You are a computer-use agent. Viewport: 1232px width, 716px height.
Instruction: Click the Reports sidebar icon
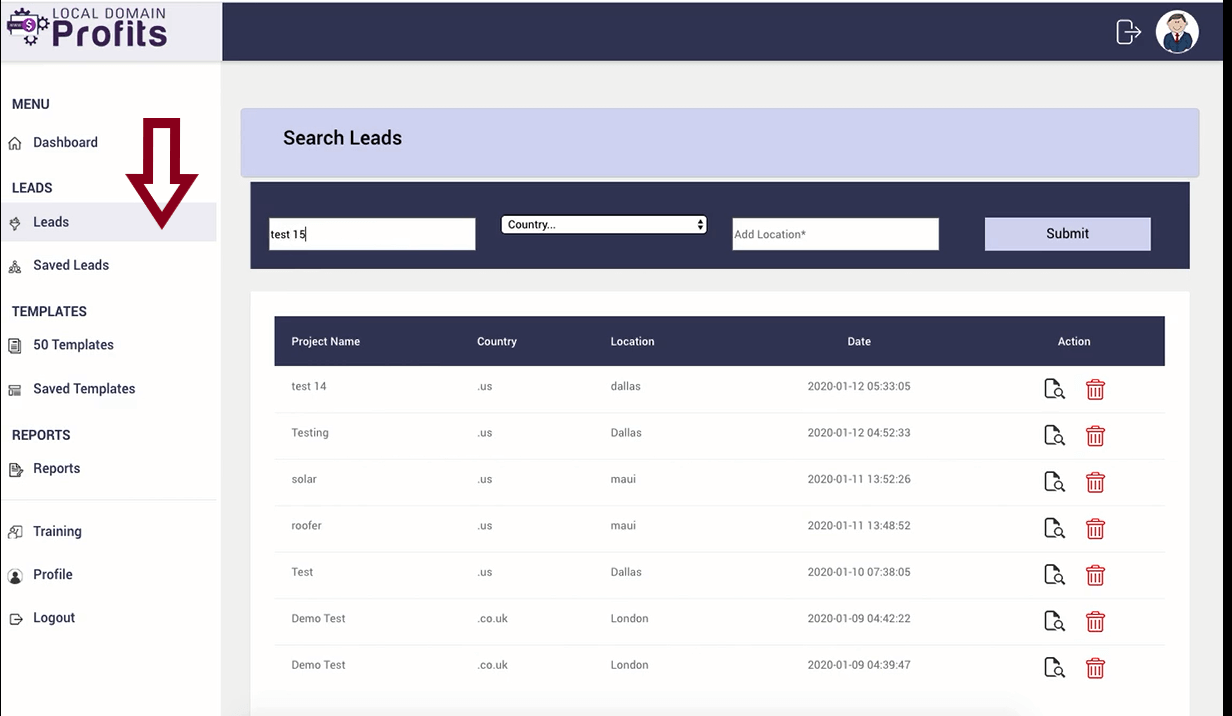15,469
